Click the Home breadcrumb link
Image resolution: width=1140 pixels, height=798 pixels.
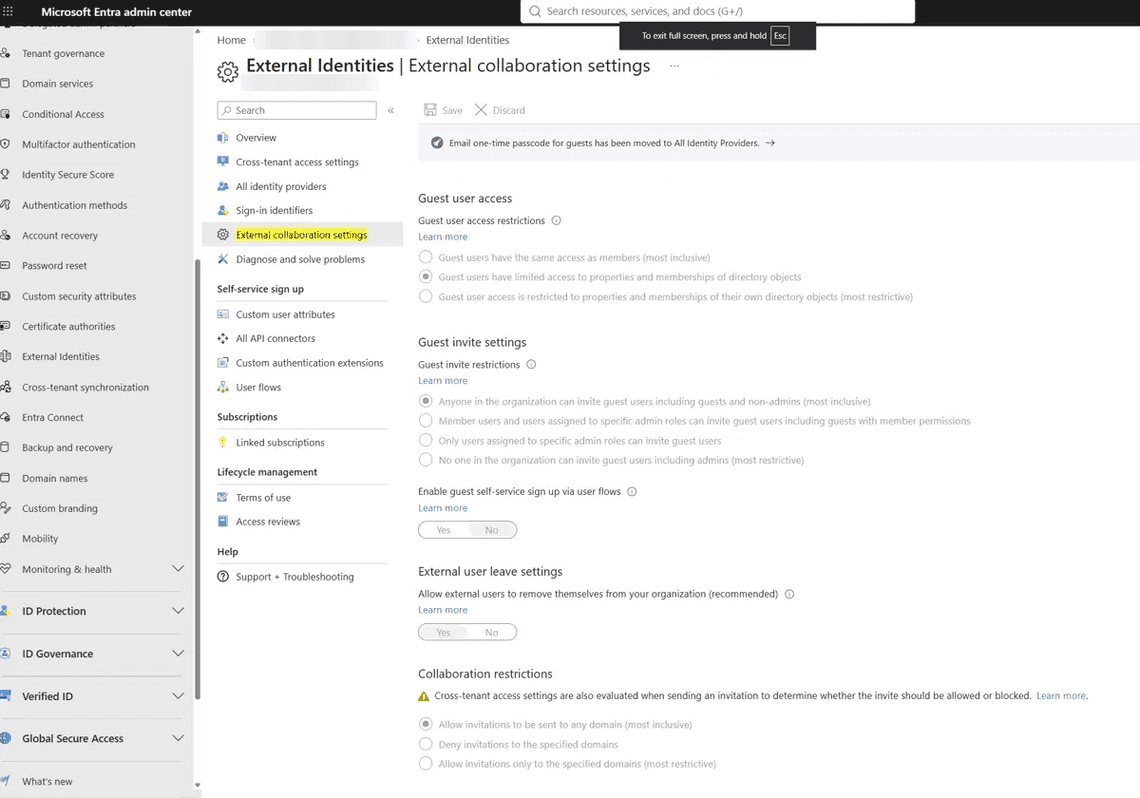[x=231, y=40]
